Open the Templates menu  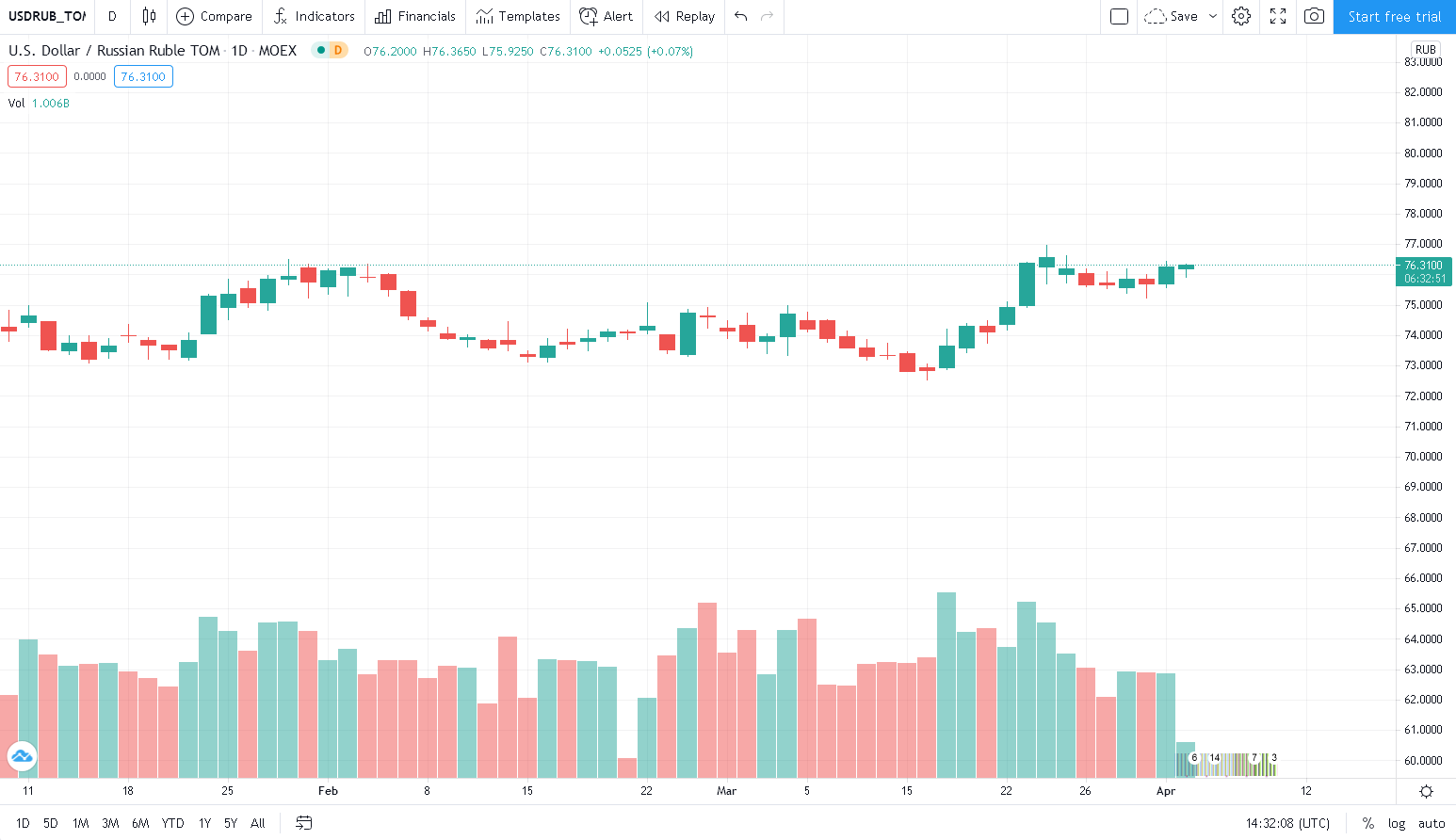518,16
